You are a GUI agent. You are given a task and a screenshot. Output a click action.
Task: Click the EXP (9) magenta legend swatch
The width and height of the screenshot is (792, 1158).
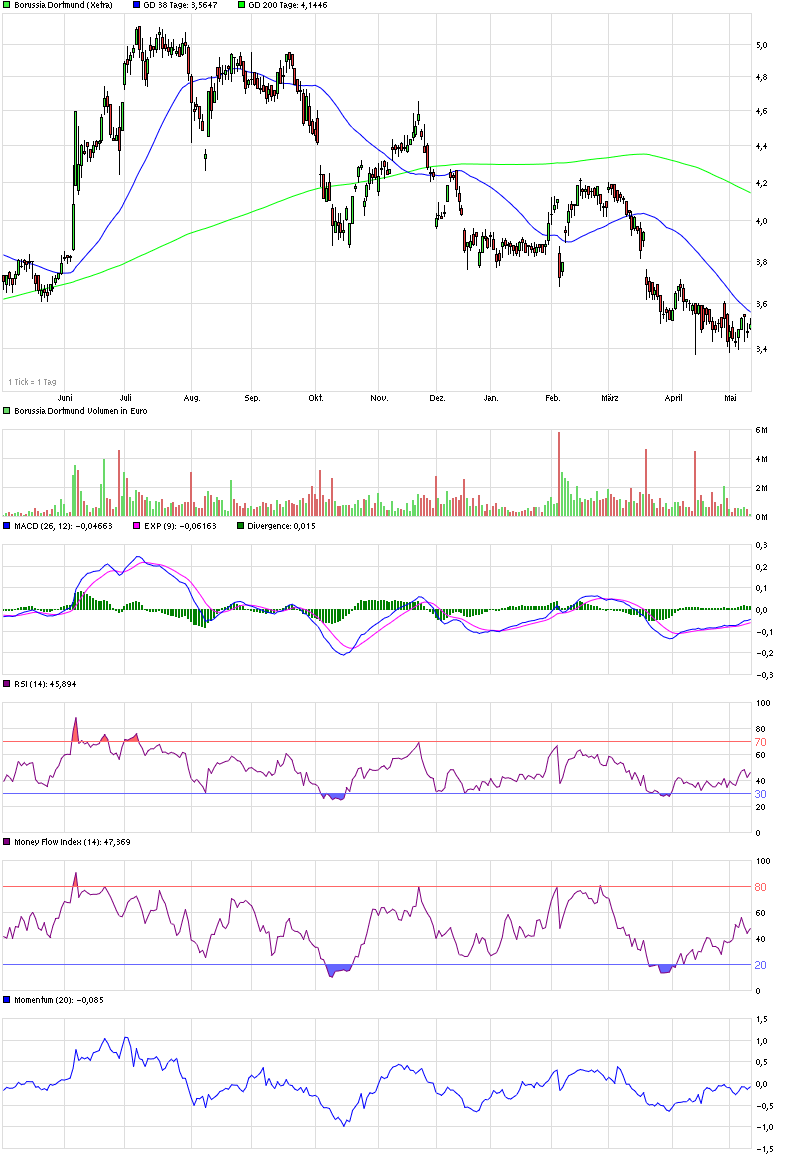(137, 526)
